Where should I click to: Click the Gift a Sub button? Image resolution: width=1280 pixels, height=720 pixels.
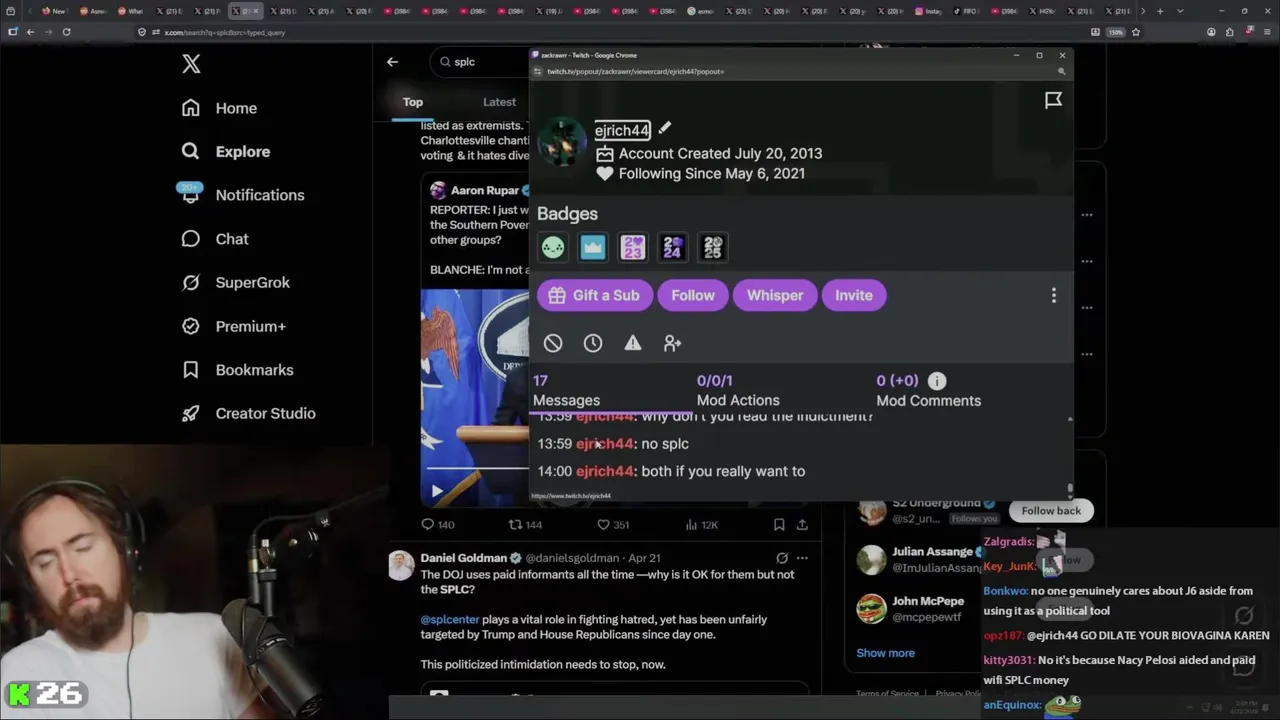[x=594, y=295]
